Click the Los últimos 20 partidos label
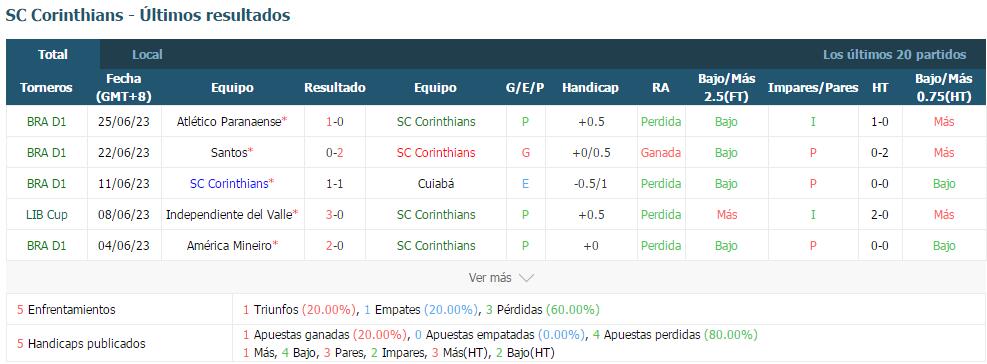The image size is (987, 364). click(894, 55)
